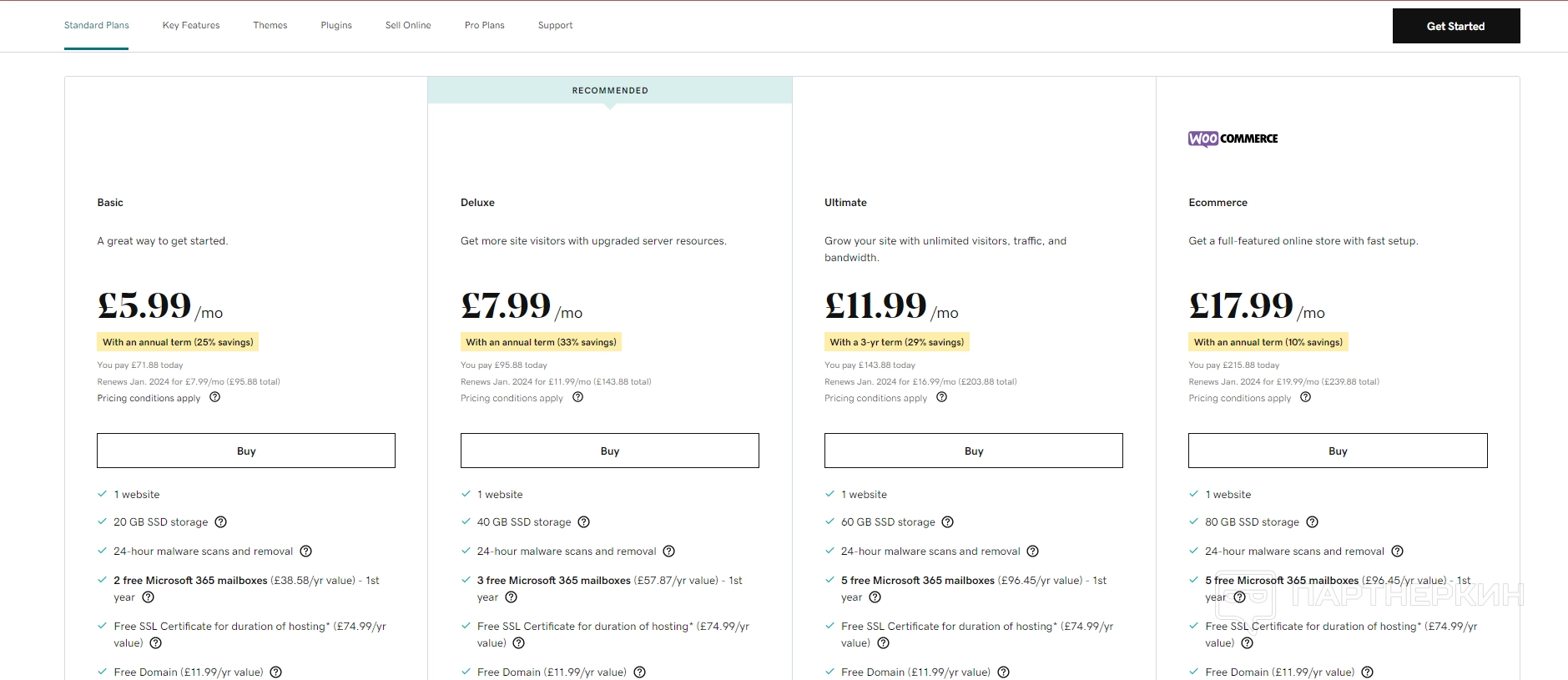
Task: Click Buy under the Ecommerce plan
Action: [x=1337, y=451]
